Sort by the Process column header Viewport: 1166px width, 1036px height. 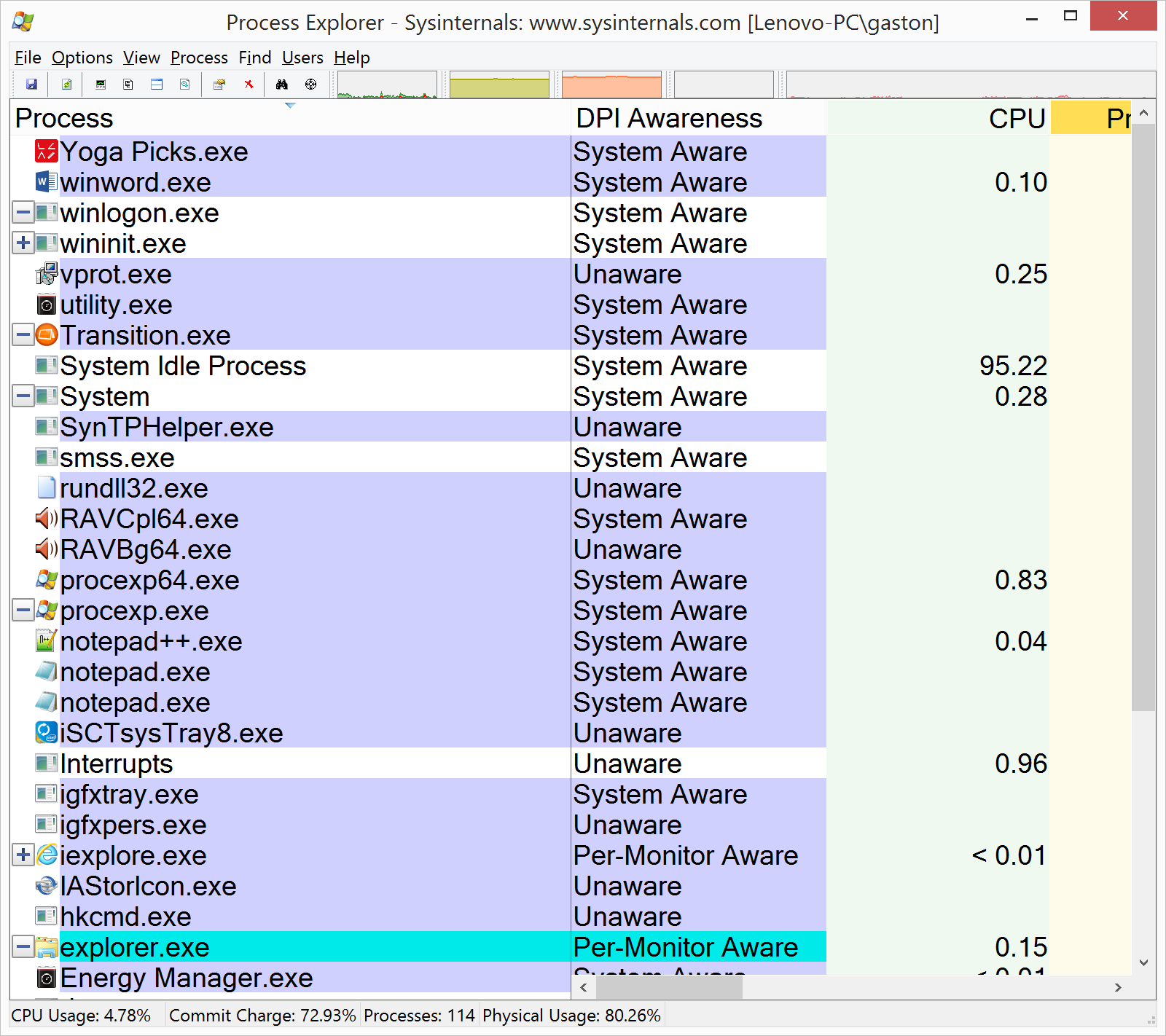point(291,118)
